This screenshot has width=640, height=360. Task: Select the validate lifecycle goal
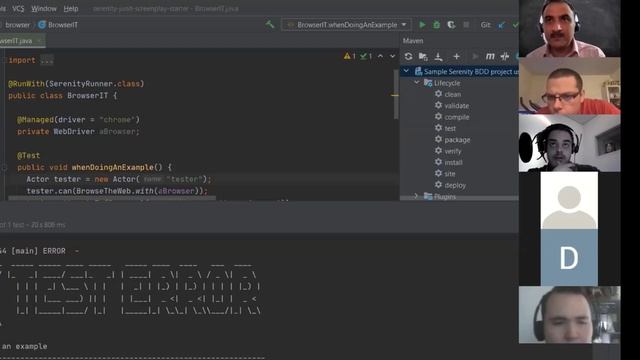point(456,106)
